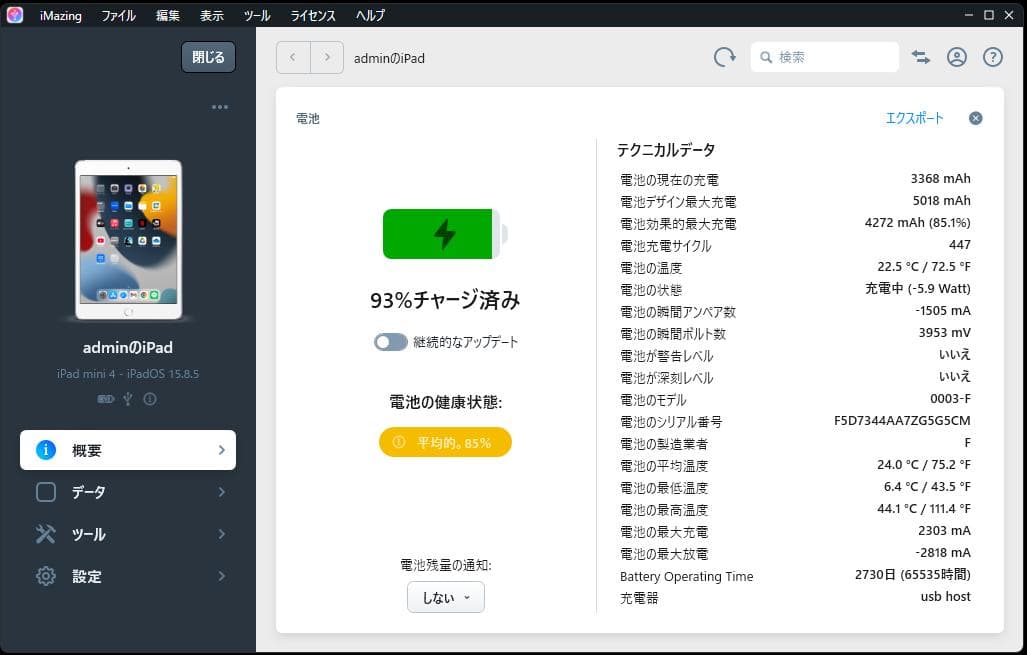Expand the ツール sidebar section
This screenshot has width=1027, height=655.
[x=128, y=534]
